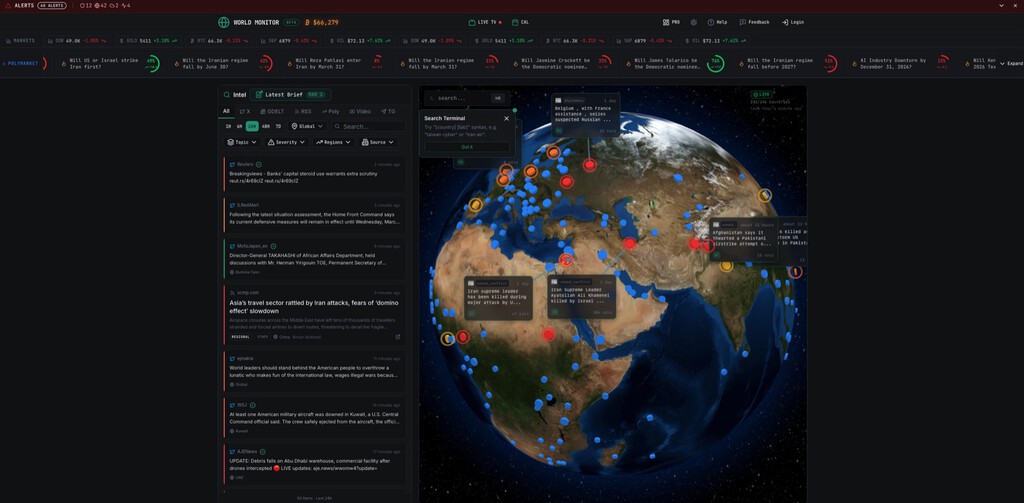This screenshot has width=1024, height=503.
Task: Click the Help question mark icon
Action: [x=711, y=22]
